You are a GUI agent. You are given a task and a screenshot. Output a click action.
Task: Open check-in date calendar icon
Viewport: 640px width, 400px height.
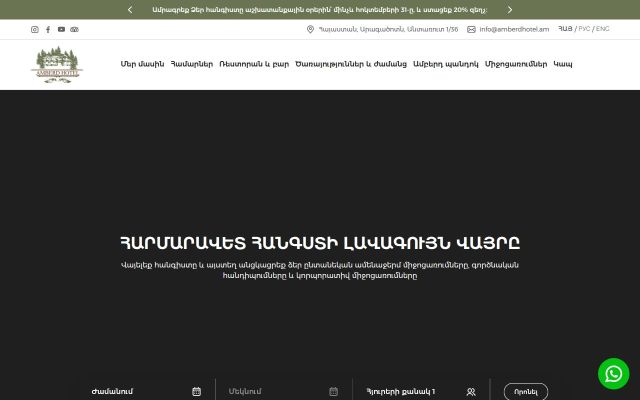tap(196, 391)
